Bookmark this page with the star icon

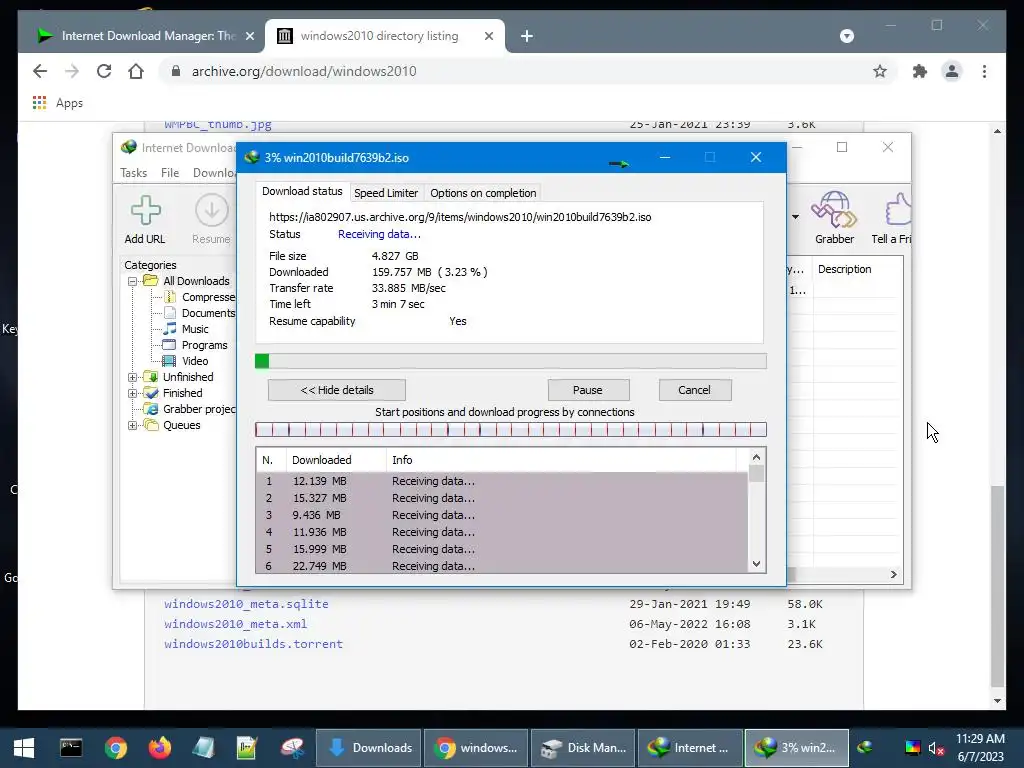[x=880, y=71]
